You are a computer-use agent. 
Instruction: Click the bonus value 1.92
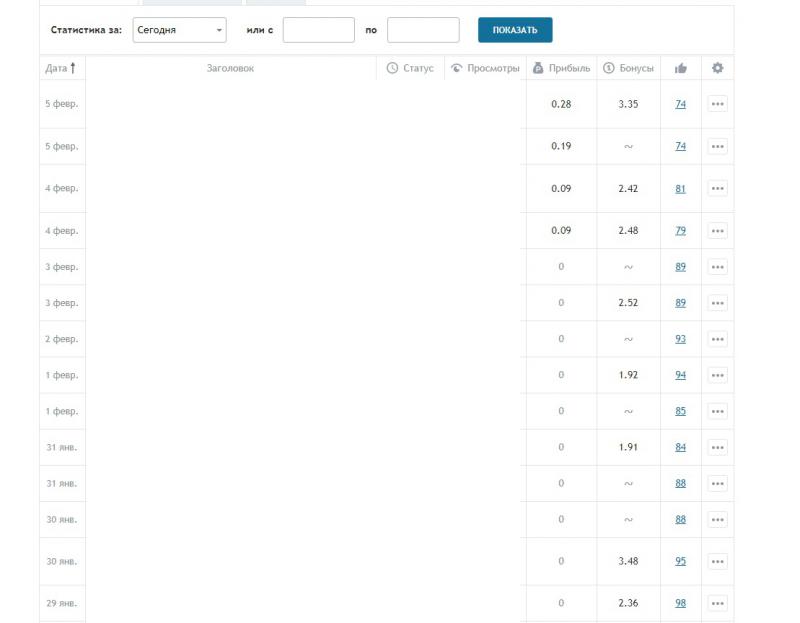628,375
